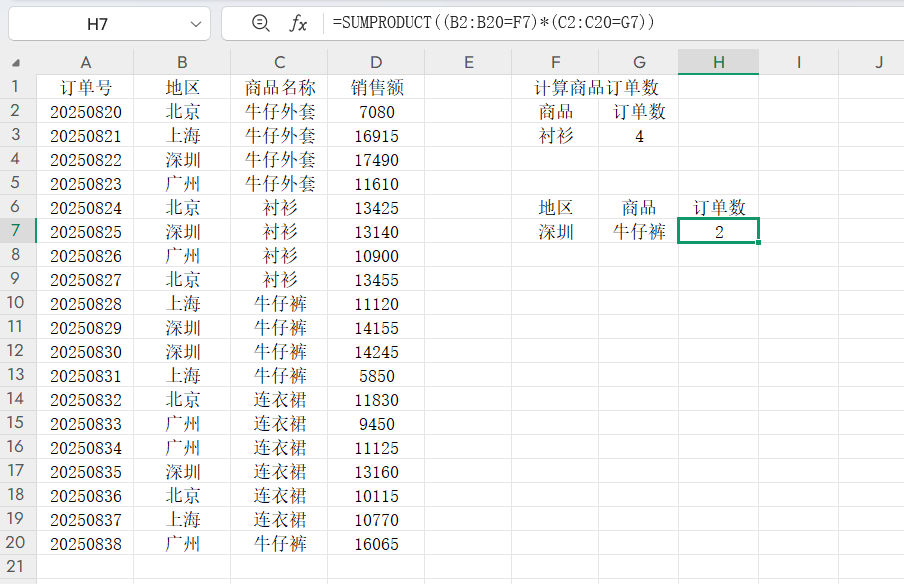Click the select-all corner triangle

pos(17,63)
